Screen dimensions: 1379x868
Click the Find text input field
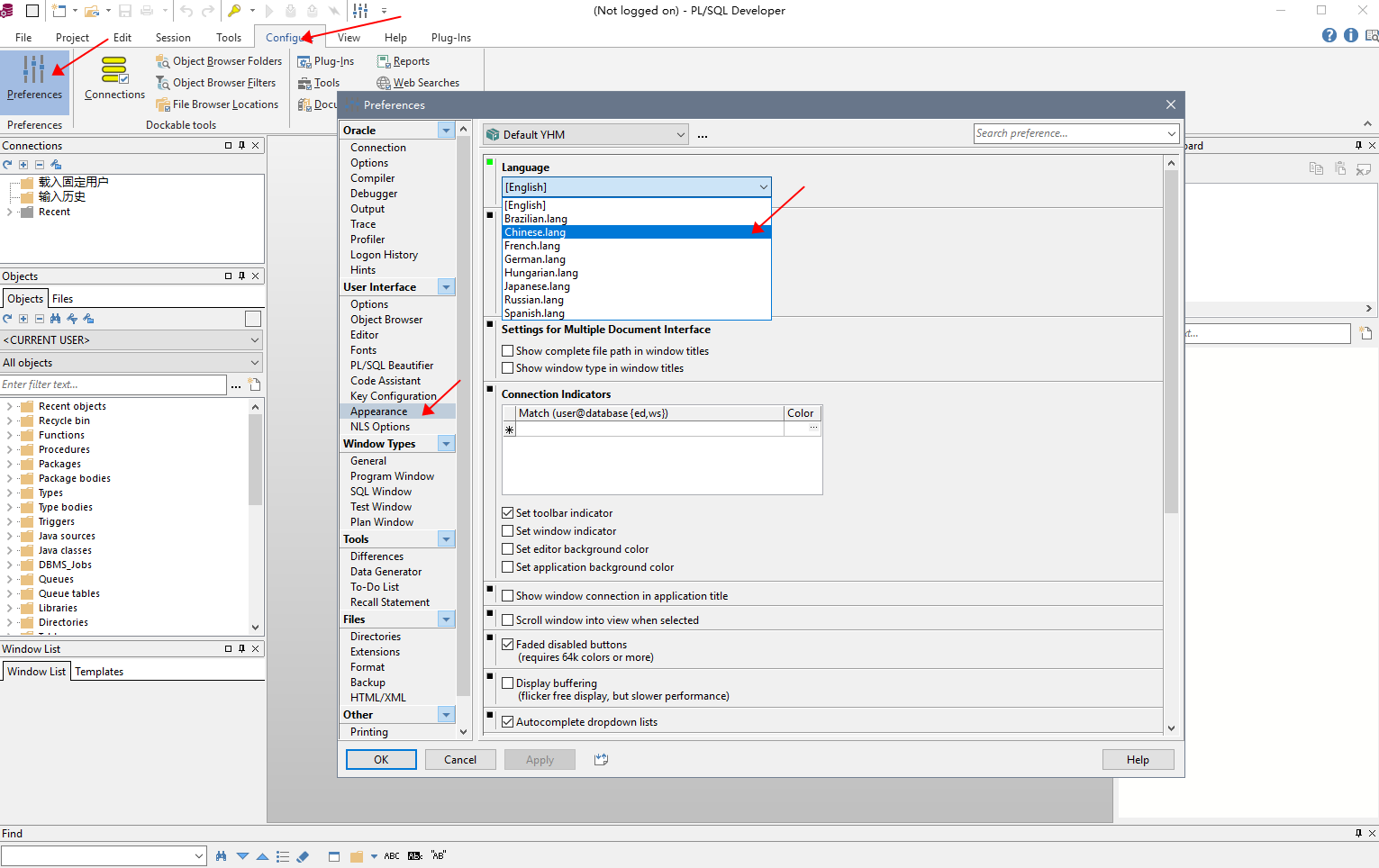(x=104, y=856)
